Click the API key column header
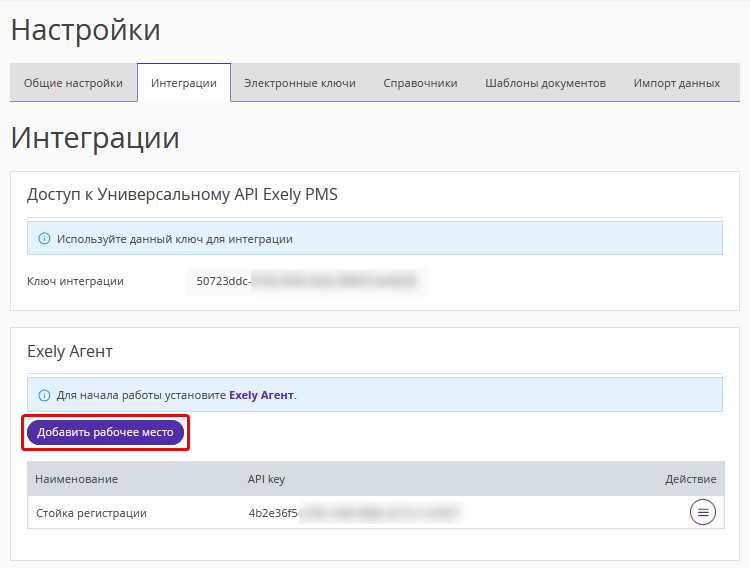 pos(266,479)
